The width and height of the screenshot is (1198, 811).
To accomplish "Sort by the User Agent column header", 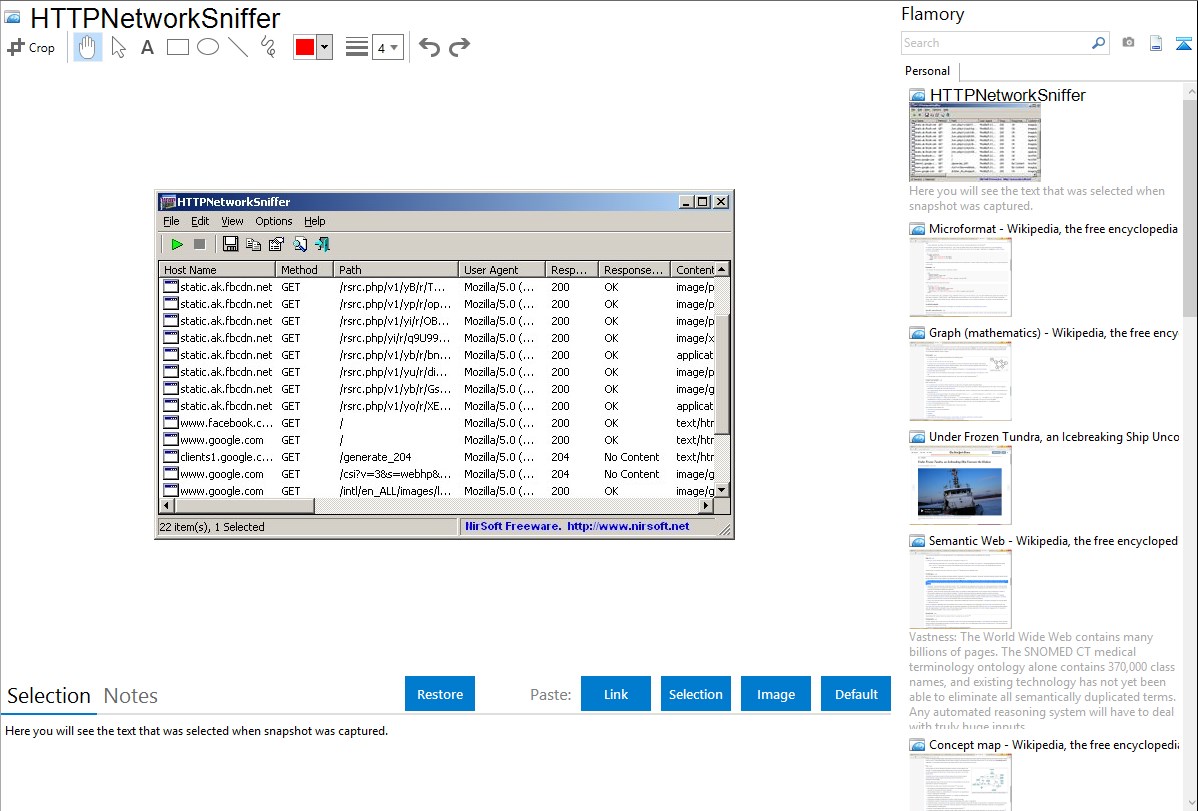I will point(502,270).
